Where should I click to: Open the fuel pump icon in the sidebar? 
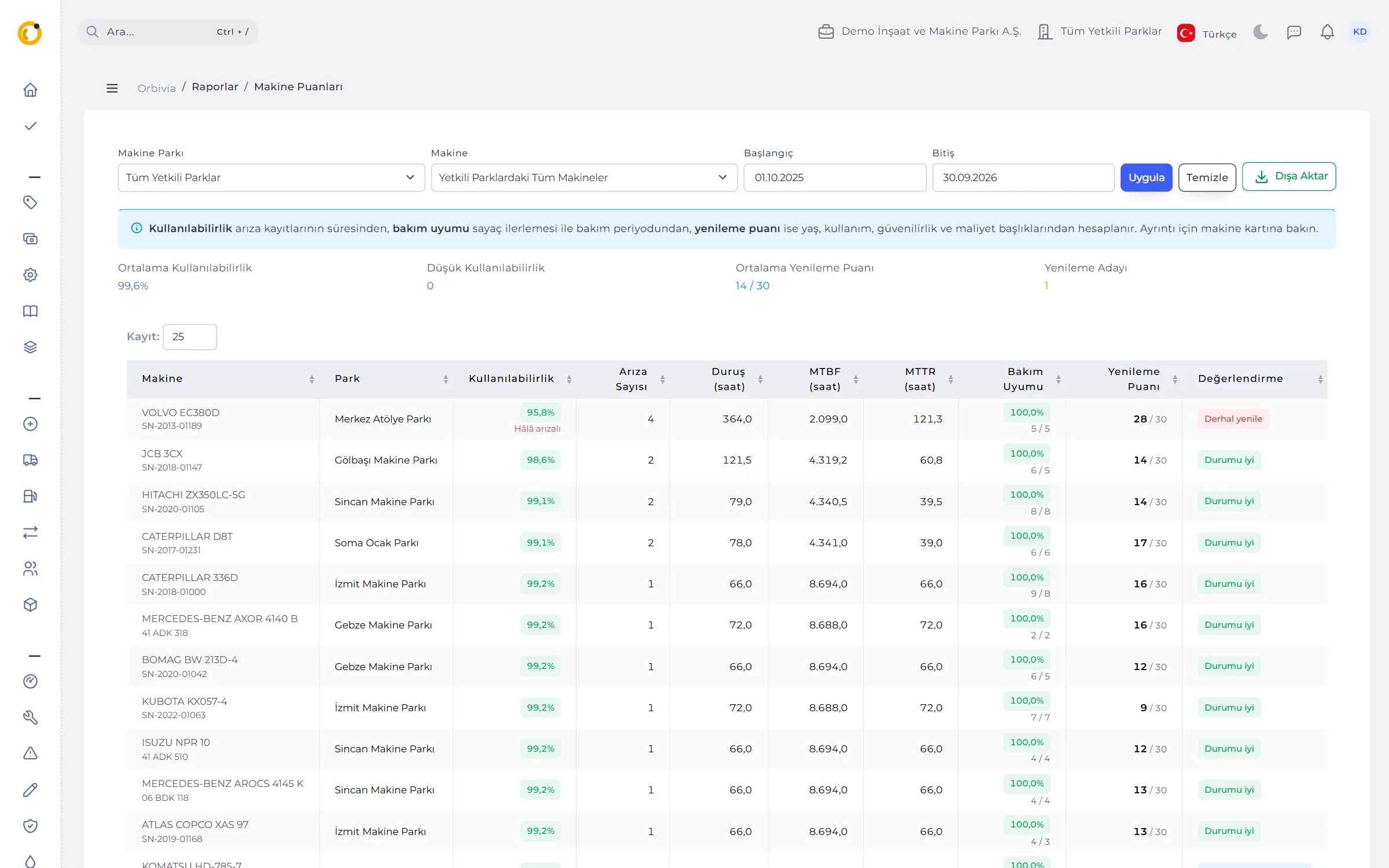[30, 496]
